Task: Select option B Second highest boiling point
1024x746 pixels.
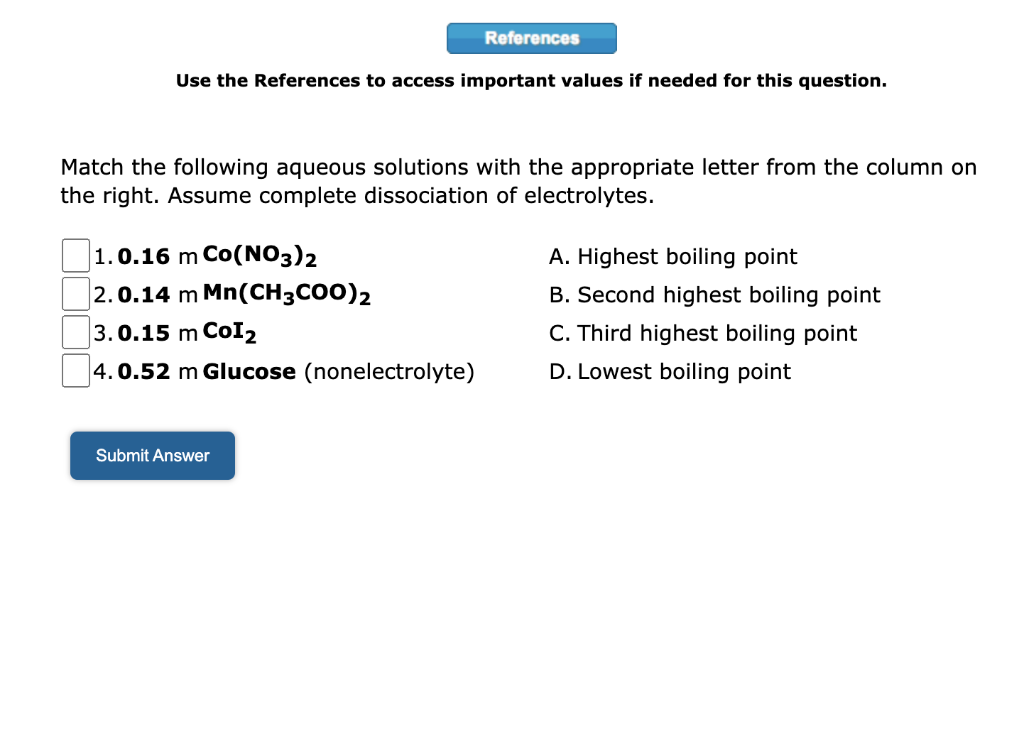Action: pyautogui.click(x=715, y=295)
